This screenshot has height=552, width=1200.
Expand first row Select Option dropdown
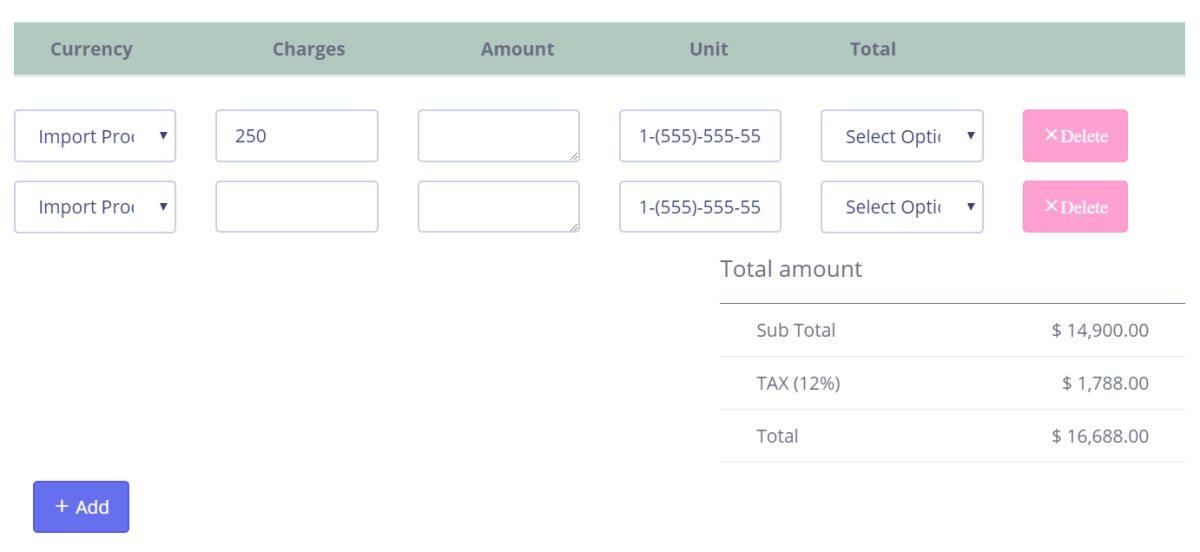(x=901, y=136)
